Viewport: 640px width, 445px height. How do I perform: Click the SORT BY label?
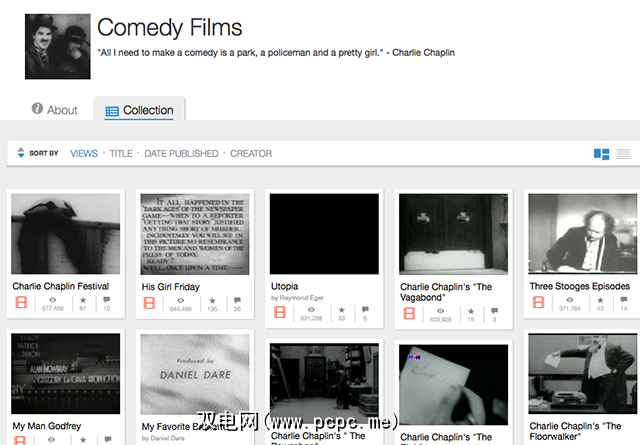(x=44, y=154)
